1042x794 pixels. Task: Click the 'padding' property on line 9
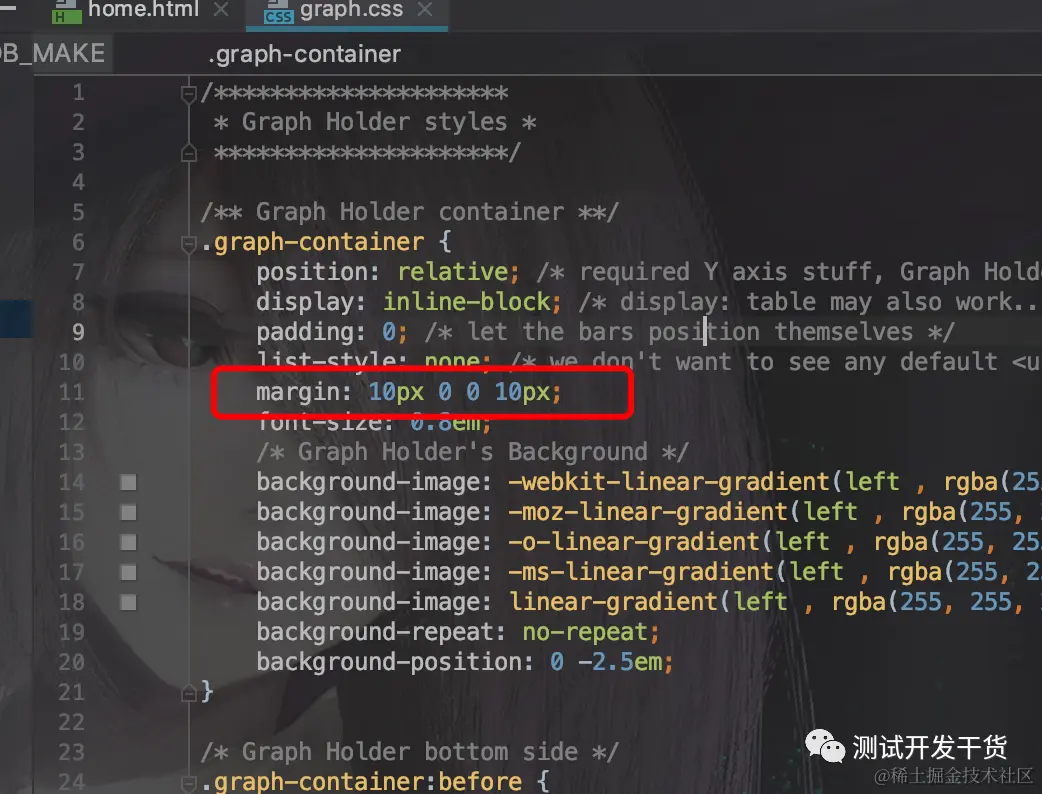(x=304, y=332)
